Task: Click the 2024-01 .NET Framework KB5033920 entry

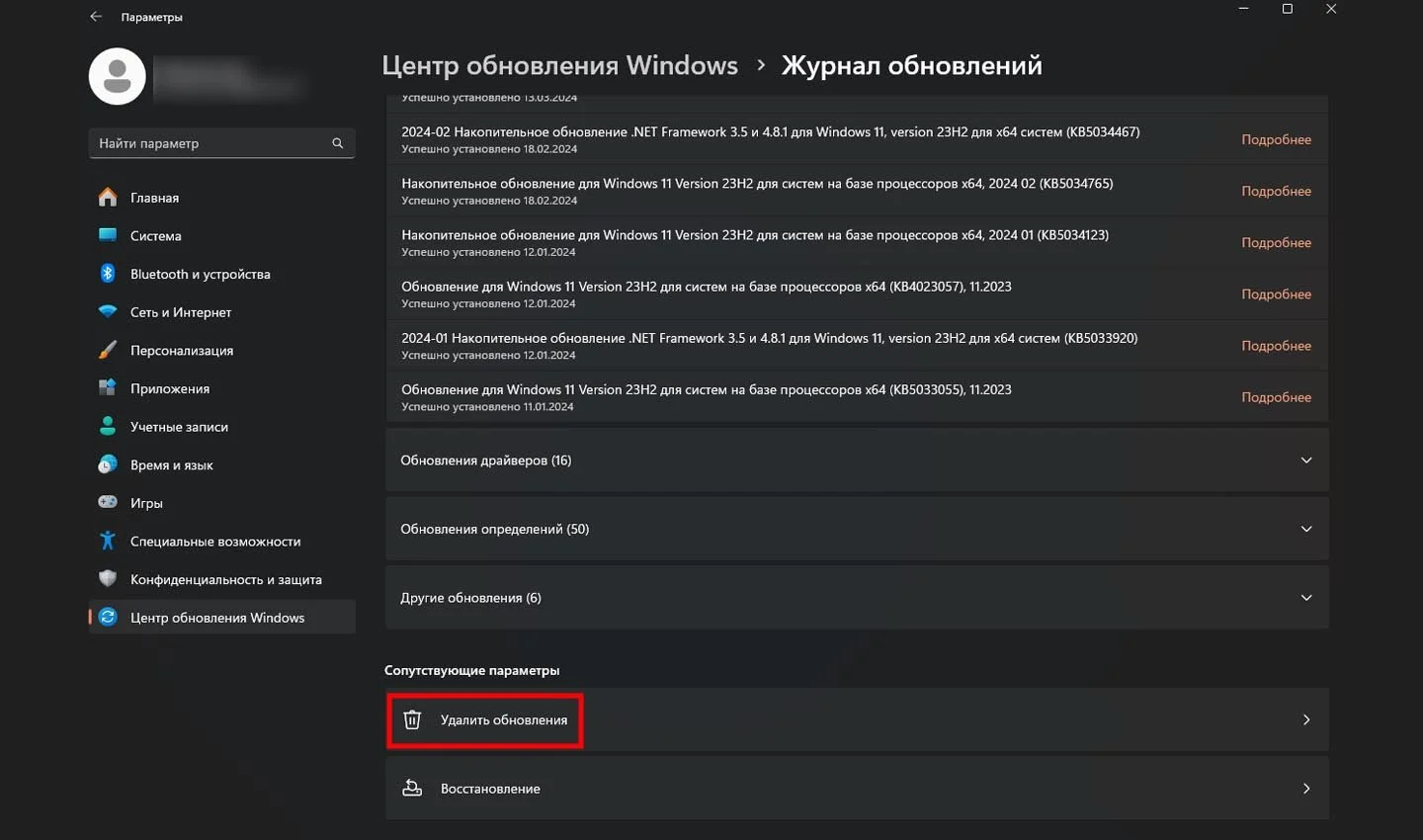Action: pos(769,338)
